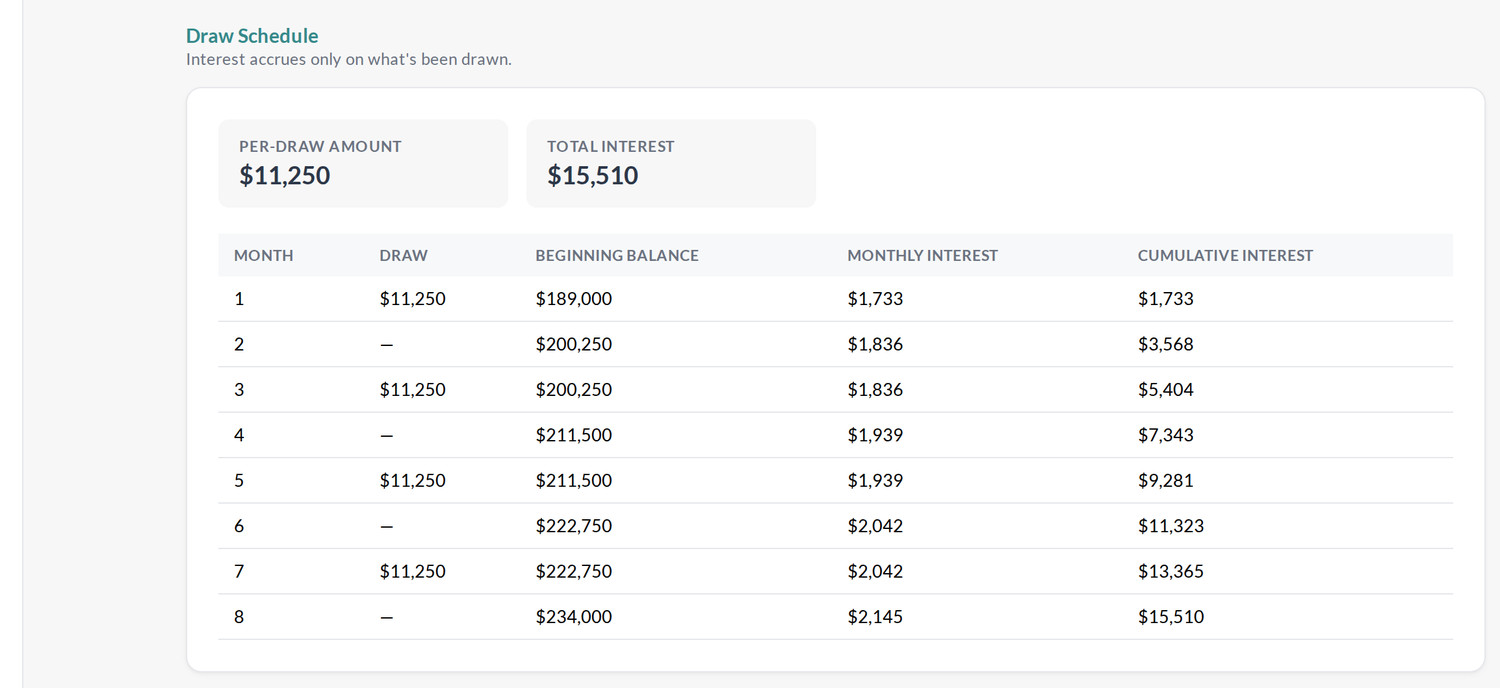
Task: Click the month 5 row number
Action: coord(239,481)
